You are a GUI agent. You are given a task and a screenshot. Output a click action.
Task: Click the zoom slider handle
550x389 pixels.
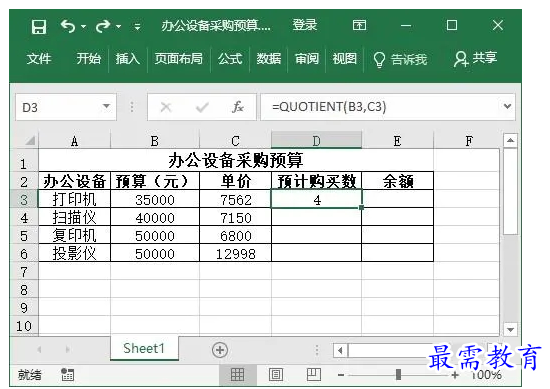pyautogui.click(x=398, y=374)
